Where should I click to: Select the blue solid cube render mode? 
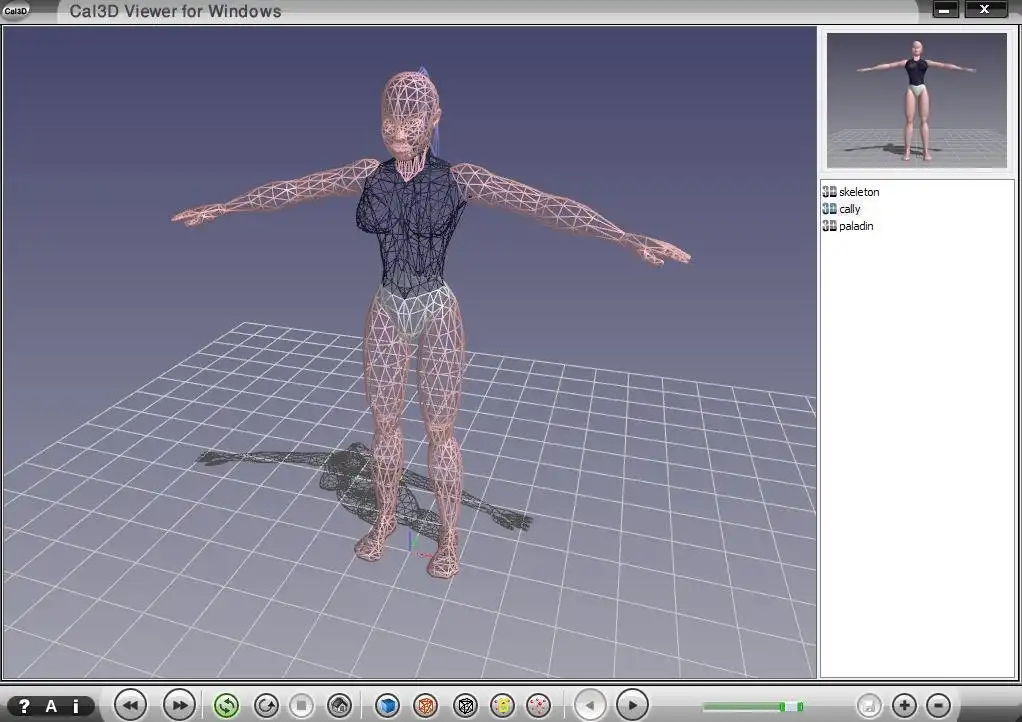click(388, 706)
